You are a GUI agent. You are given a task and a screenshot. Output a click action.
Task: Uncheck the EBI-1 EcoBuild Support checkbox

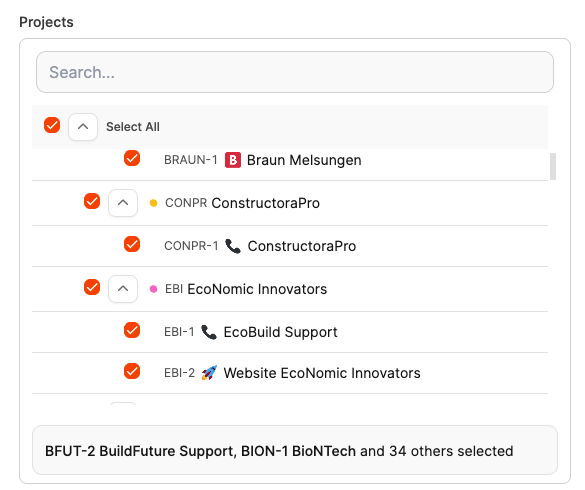[x=132, y=330]
